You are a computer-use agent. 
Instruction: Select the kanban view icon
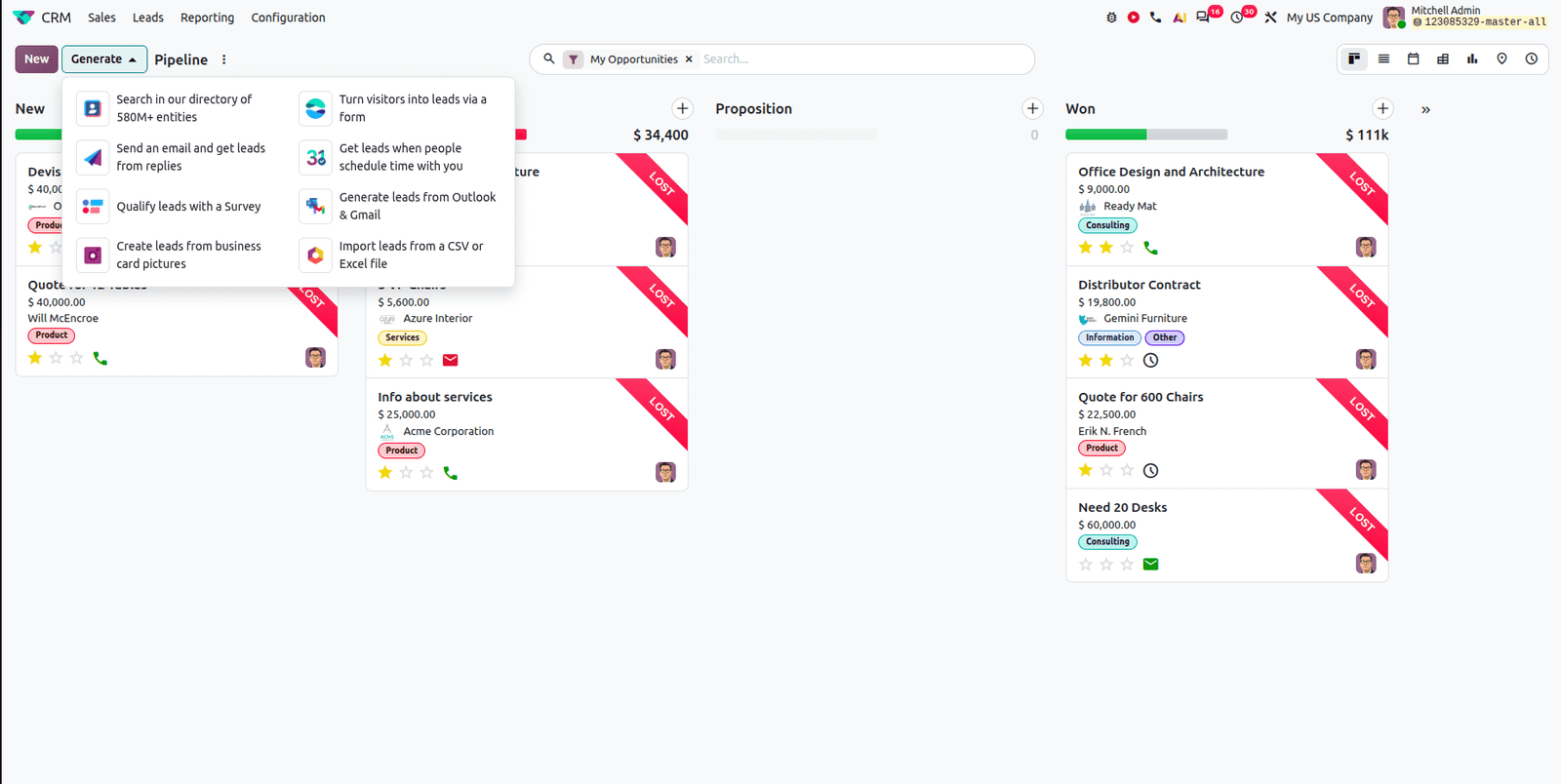coord(1354,59)
